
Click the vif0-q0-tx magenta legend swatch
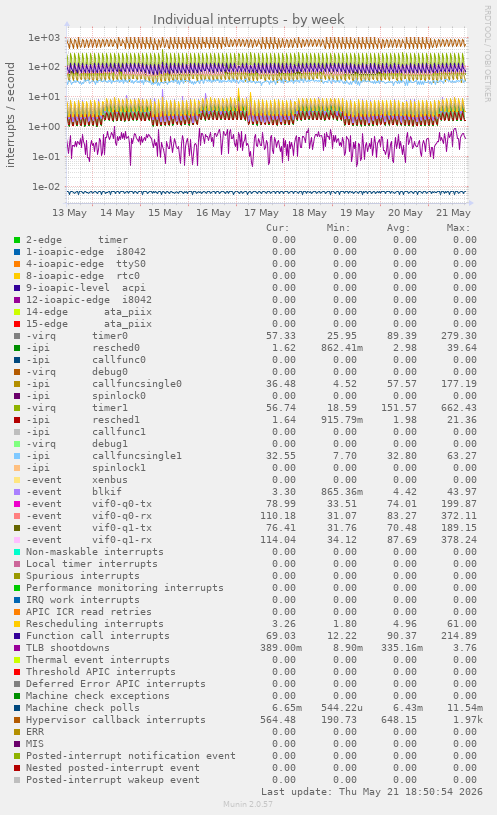point(17,504)
